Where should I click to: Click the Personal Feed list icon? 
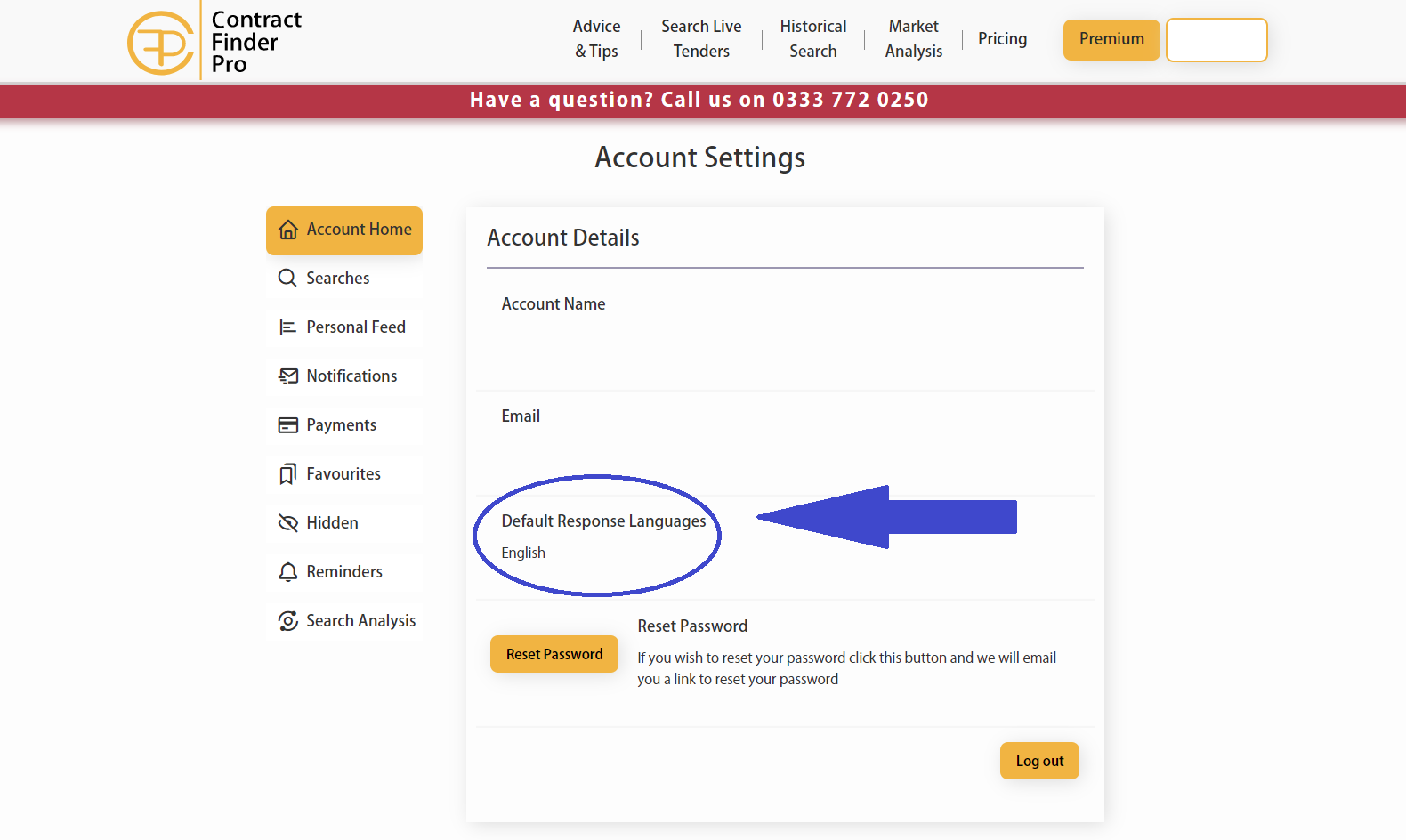coord(287,327)
